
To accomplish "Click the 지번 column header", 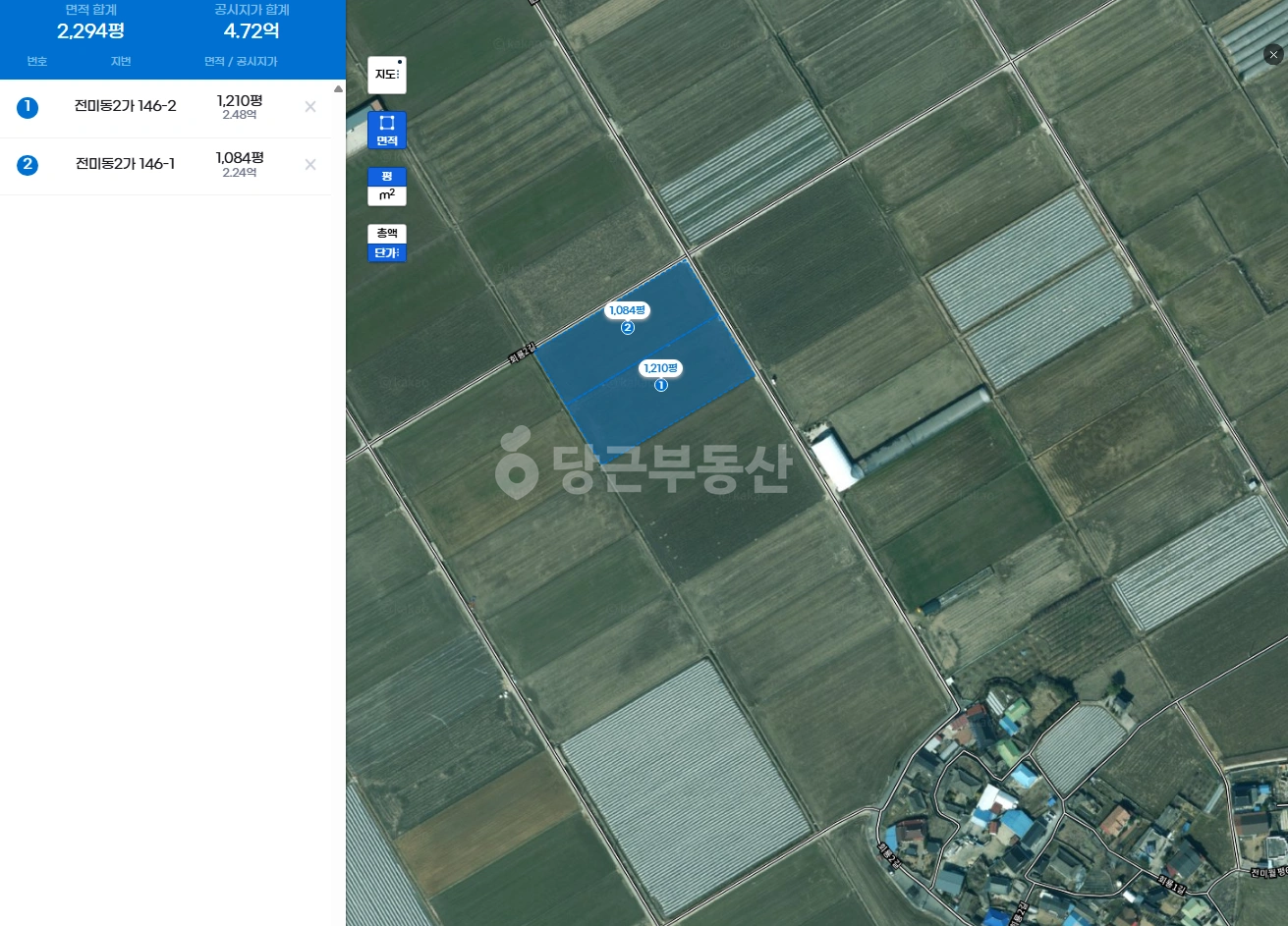I will [x=121, y=62].
